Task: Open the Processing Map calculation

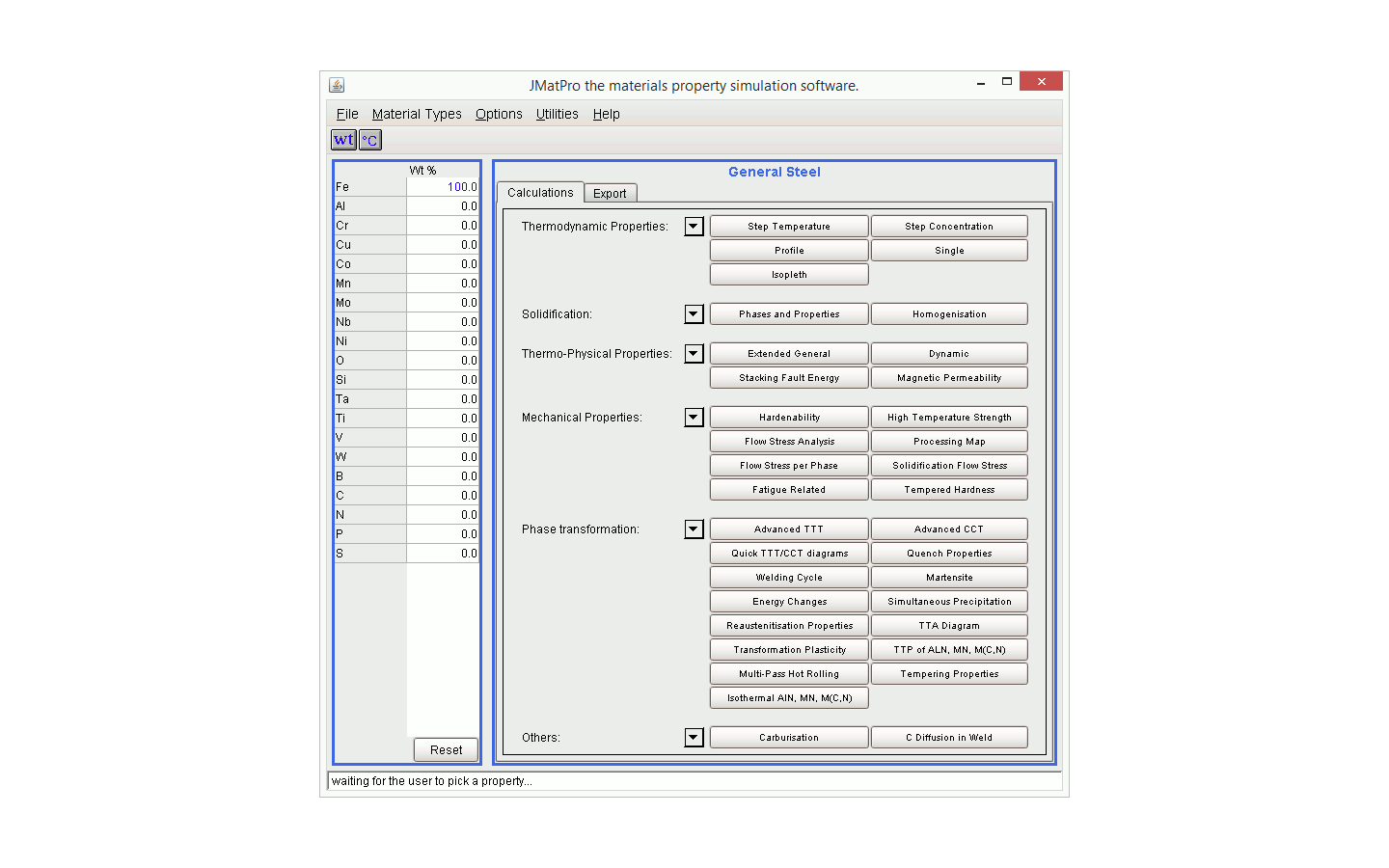Action: 949,442
